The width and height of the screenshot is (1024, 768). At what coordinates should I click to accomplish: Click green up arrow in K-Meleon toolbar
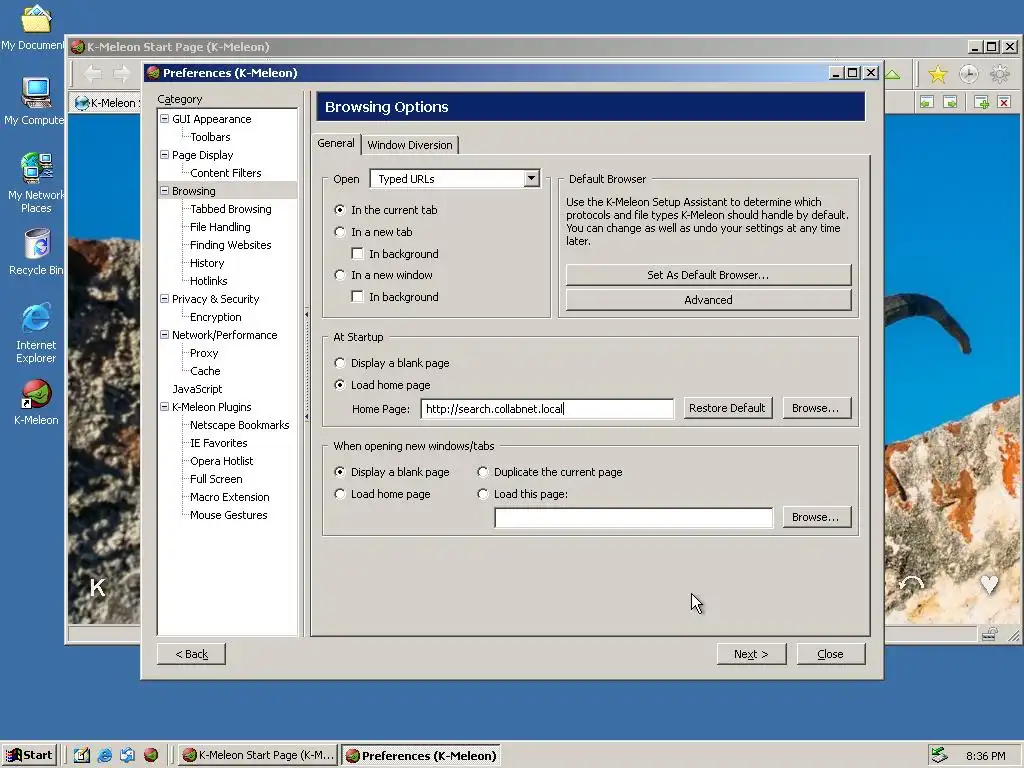893,74
